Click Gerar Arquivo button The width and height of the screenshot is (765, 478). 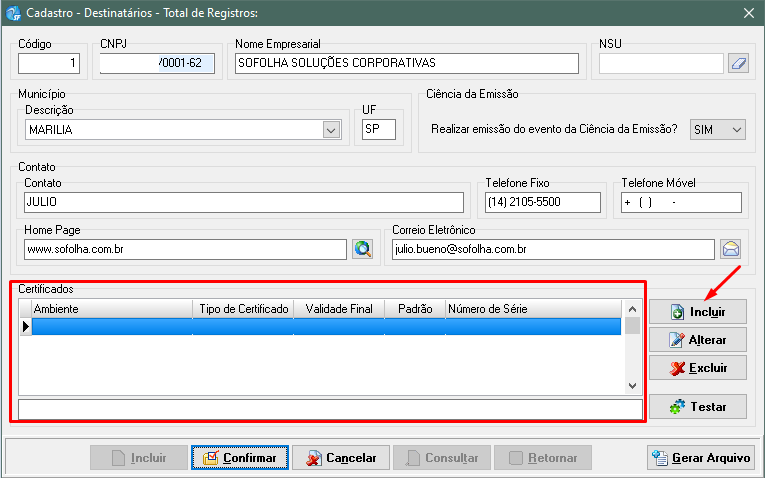(700, 458)
